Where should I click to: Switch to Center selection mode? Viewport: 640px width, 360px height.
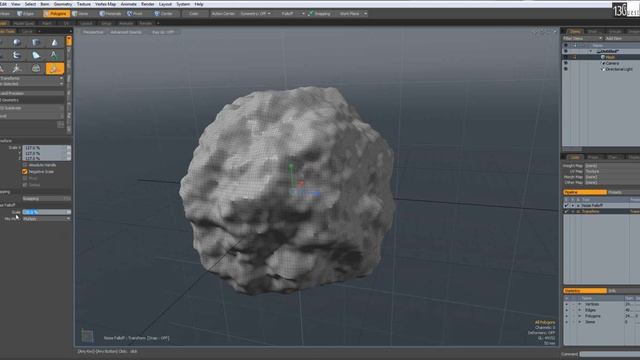point(164,13)
